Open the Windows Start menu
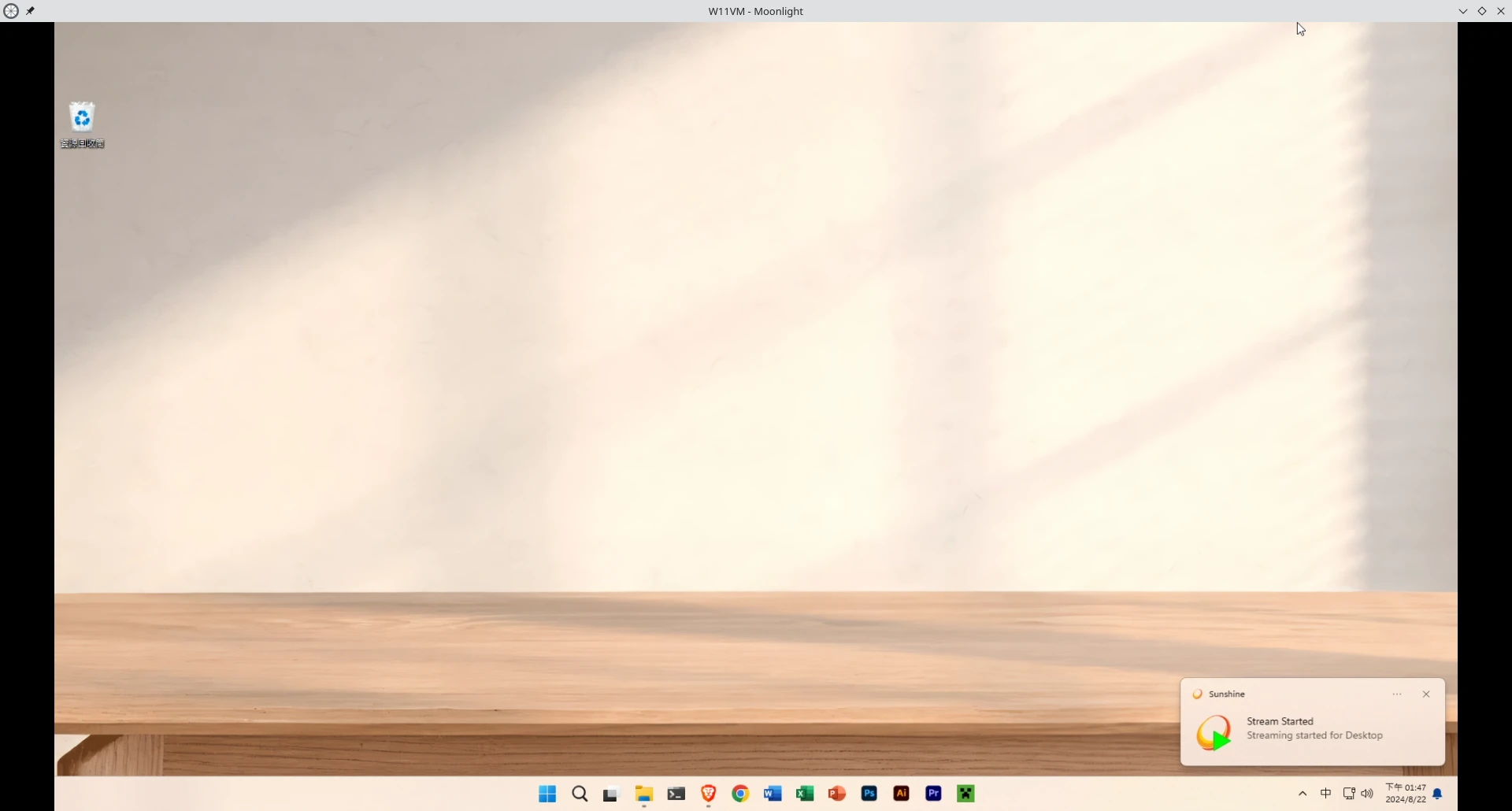The width and height of the screenshot is (1512, 811). point(547,794)
